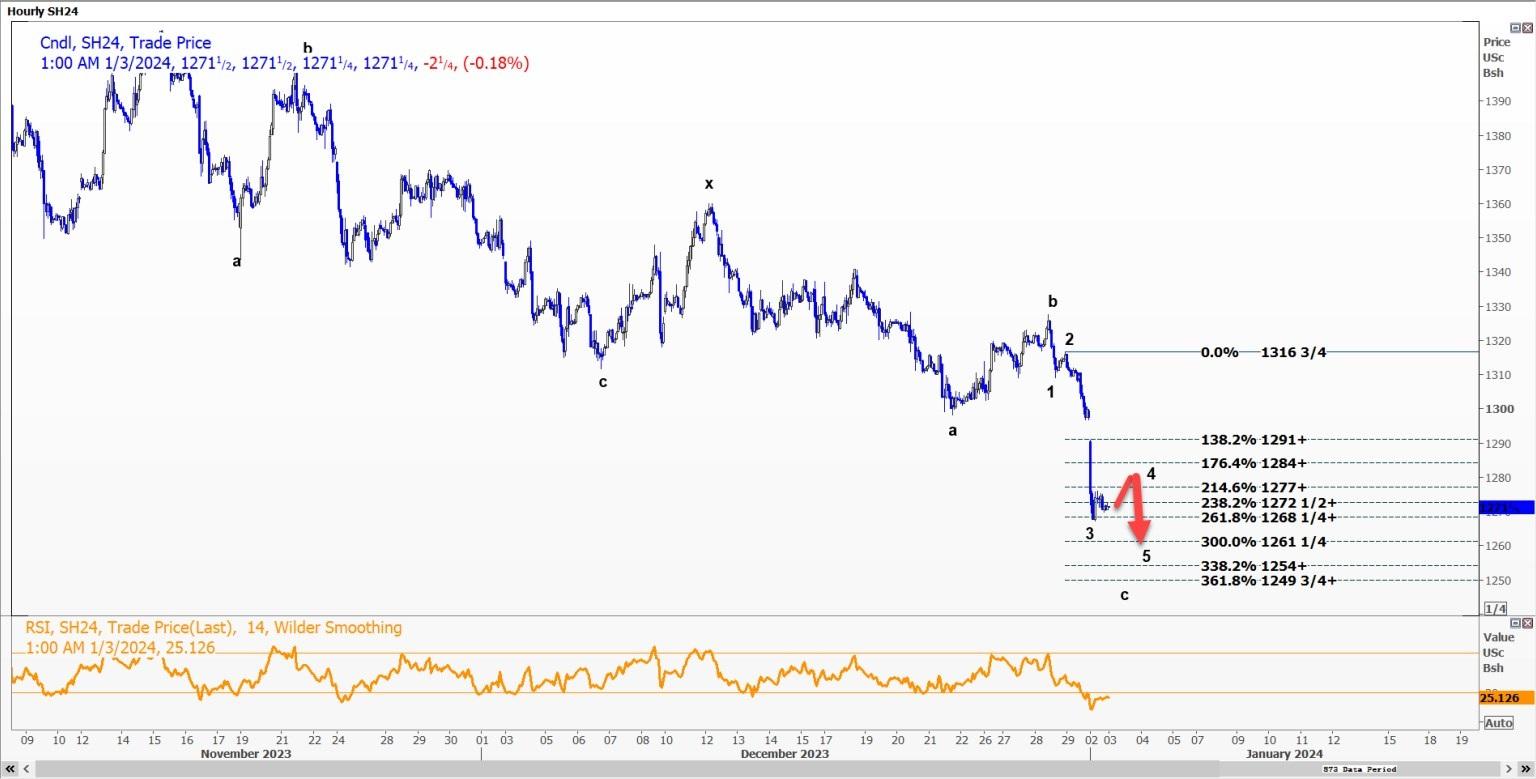Select the '261.8% 1268 1/4+' Fibonacci level
The image size is (1536, 779).
pyautogui.click(x=1269, y=517)
